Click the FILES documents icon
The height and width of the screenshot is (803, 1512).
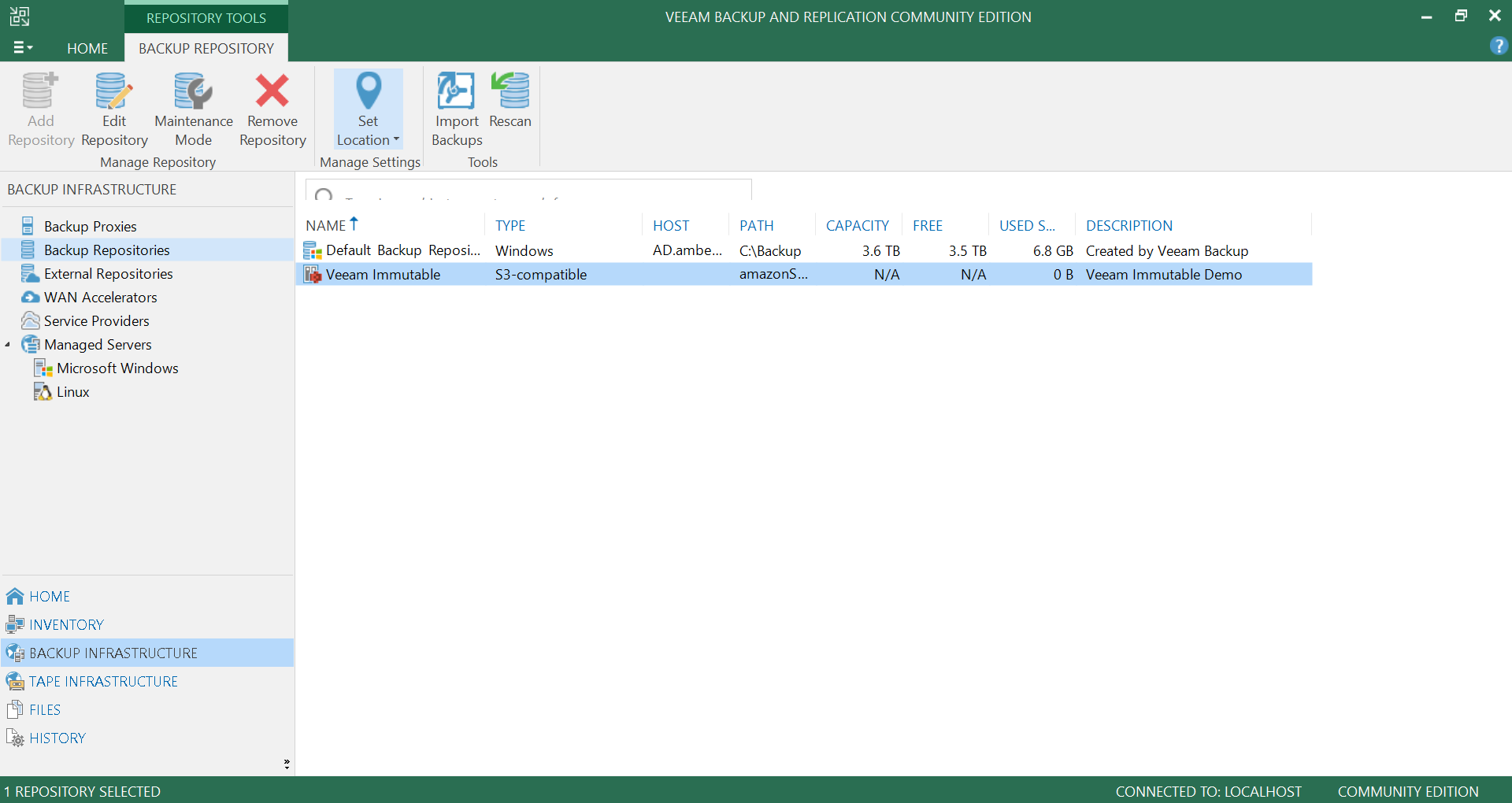pyautogui.click(x=14, y=709)
